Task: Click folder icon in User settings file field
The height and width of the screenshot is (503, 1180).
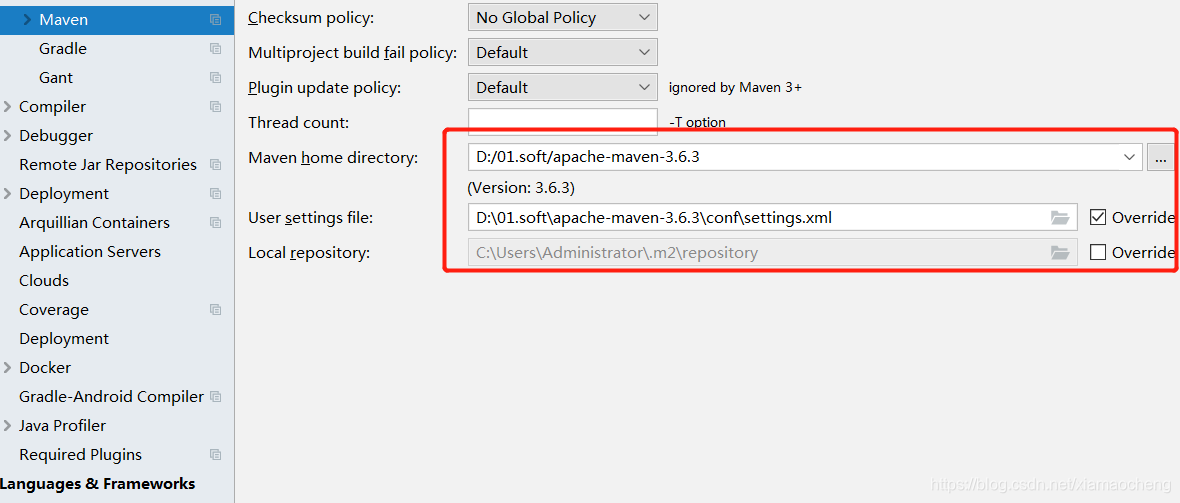Action: tap(1060, 218)
